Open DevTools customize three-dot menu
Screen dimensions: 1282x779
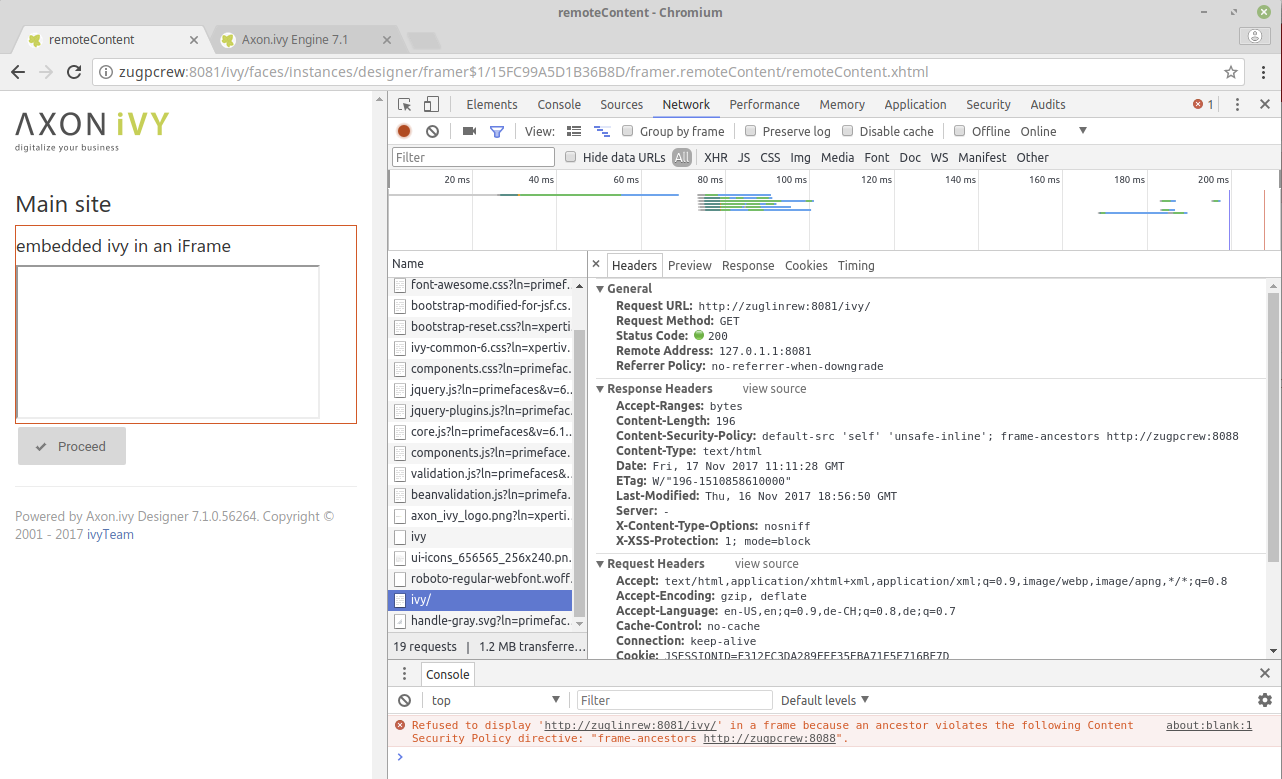(1237, 104)
